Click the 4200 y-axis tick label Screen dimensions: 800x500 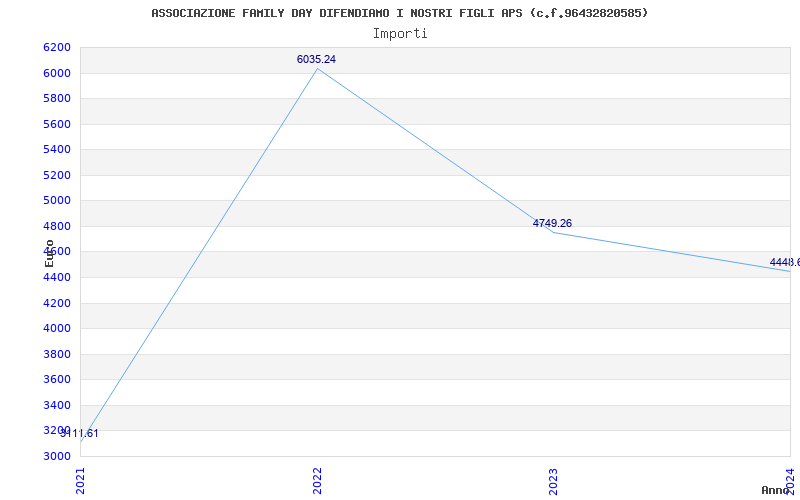(x=57, y=303)
